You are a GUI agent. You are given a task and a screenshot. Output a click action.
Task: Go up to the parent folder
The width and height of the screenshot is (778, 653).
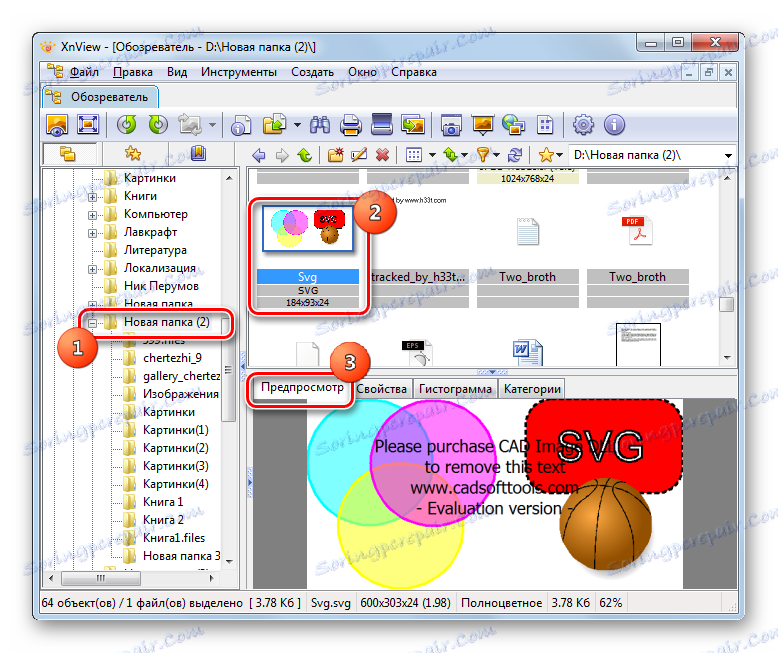[x=305, y=155]
